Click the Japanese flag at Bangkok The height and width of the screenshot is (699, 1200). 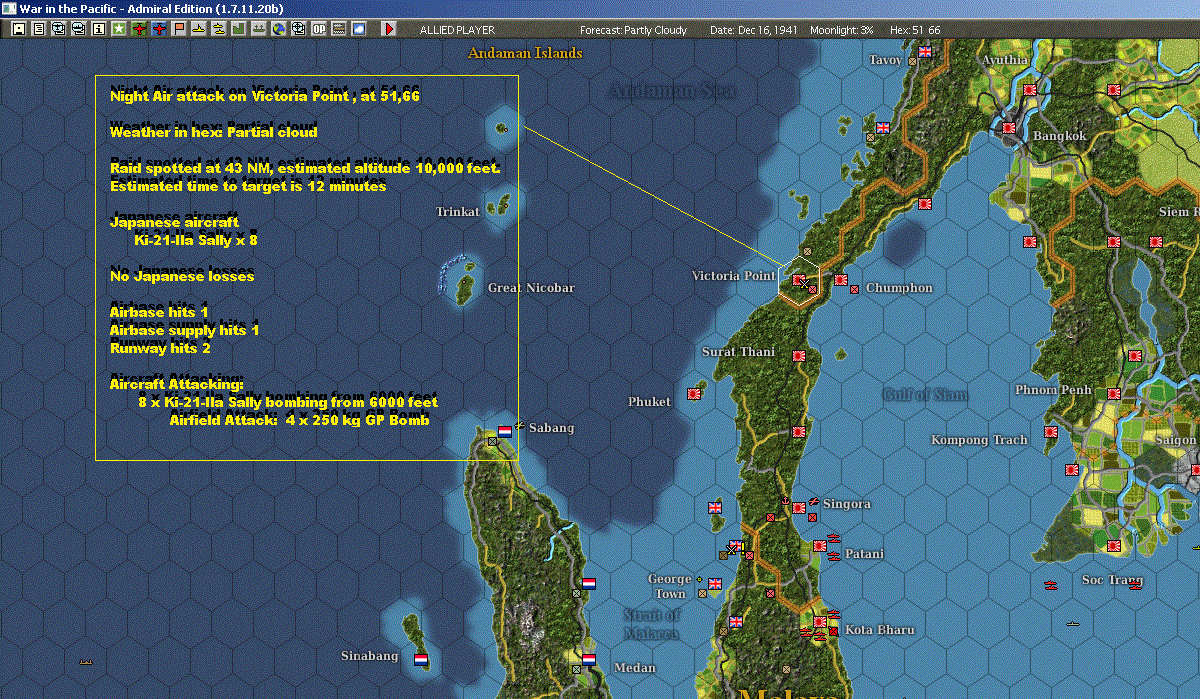[x=1009, y=128]
